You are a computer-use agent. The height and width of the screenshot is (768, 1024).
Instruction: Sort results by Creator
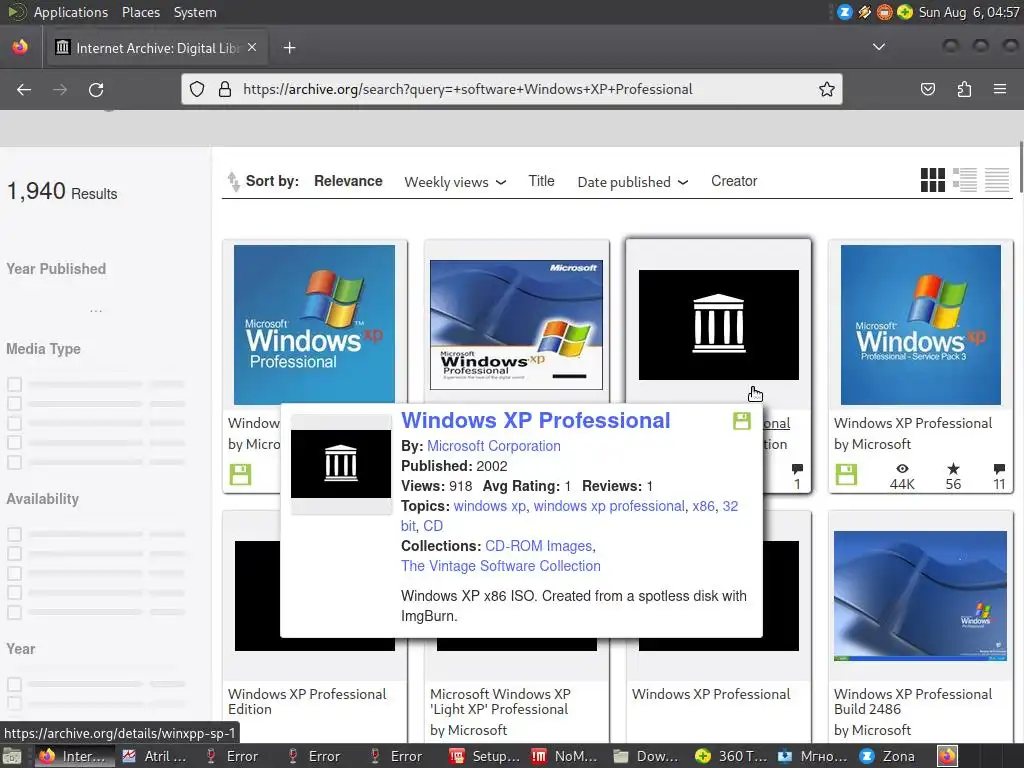click(x=734, y=181)
